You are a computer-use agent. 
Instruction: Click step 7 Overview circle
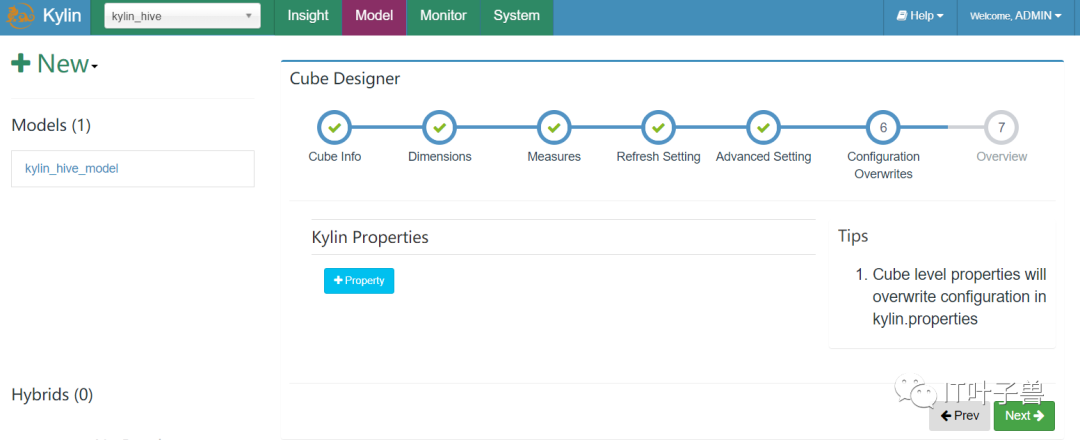(x=1001, y=127)
